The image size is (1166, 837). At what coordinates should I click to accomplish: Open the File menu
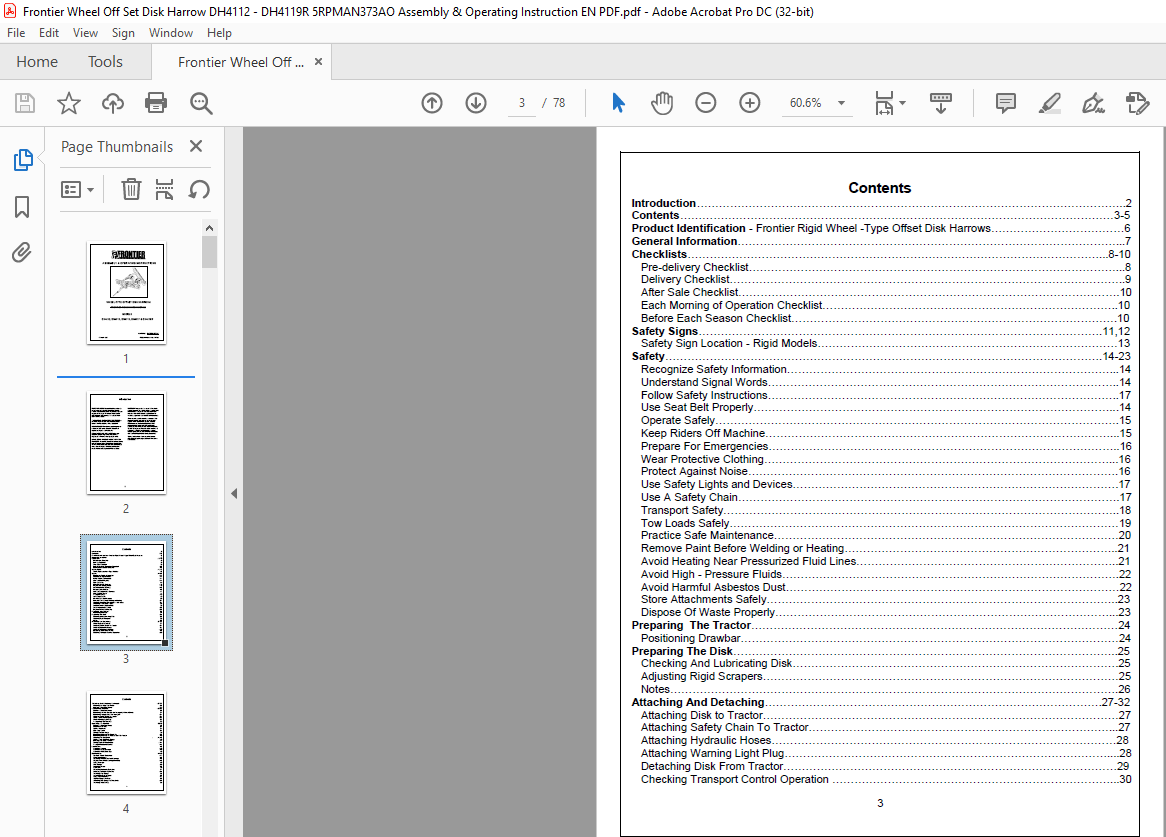point(16,33)
